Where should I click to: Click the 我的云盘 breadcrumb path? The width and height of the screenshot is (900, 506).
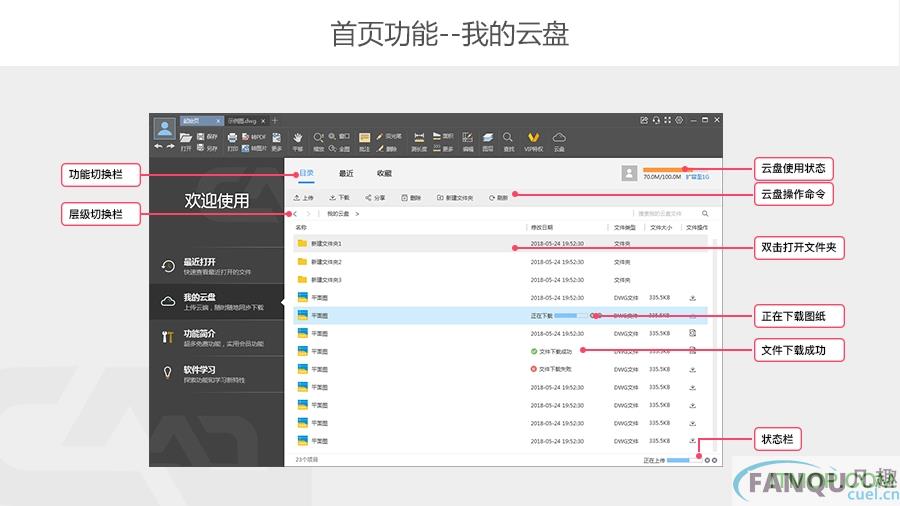pyautogui.click(x=338, y=213)
